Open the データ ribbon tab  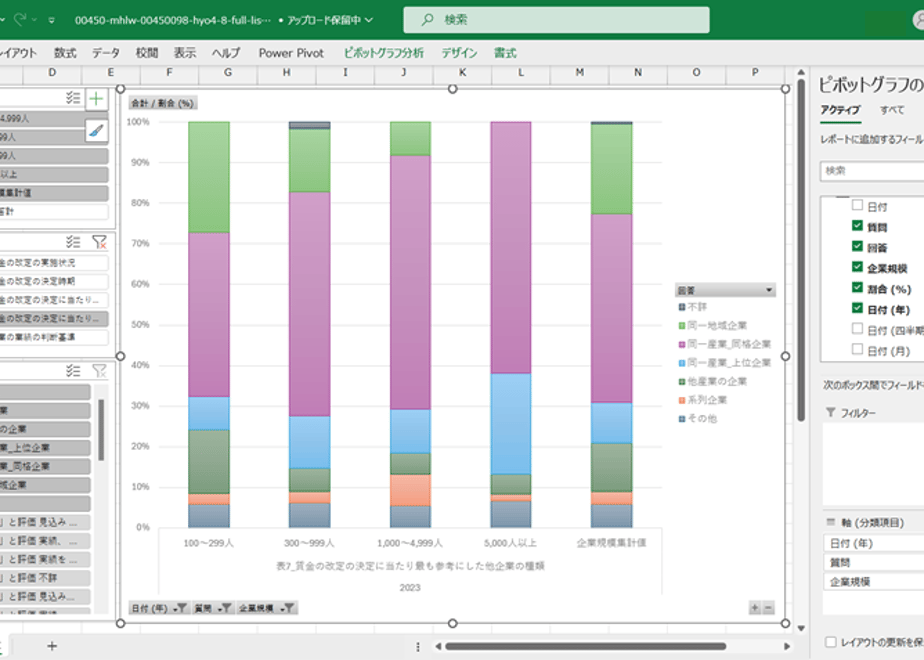coord(106,53)
